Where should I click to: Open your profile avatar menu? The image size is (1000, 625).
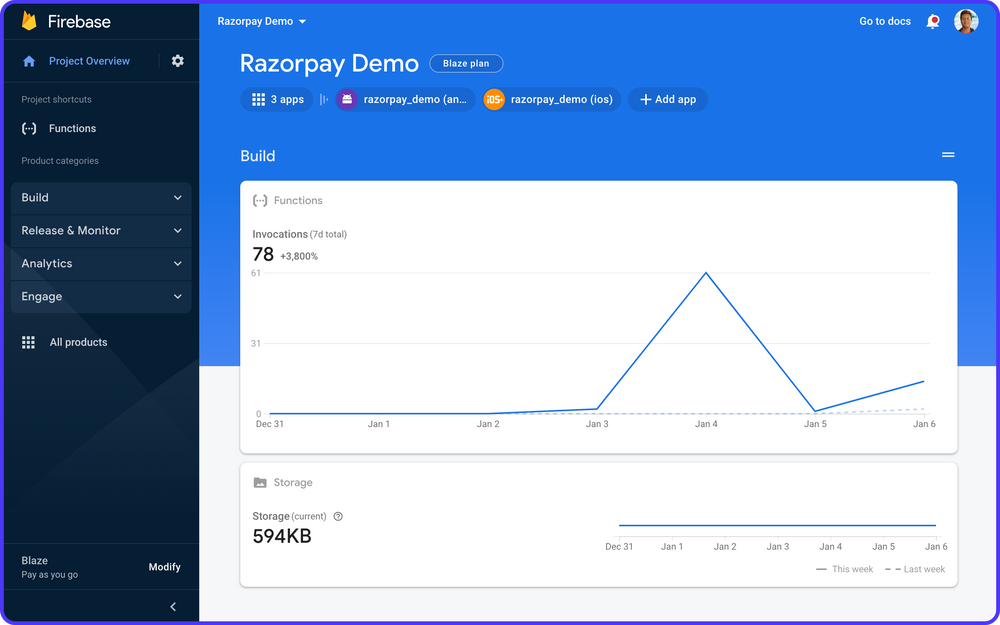[965, 20]
